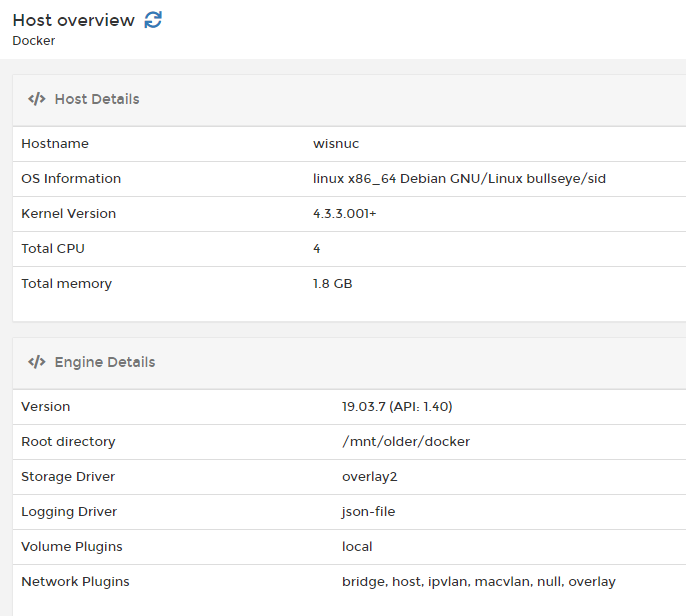The width and height of the screenshot is (686, 616).
Task: Click the code icon in Engine Details header
Action: [x=37, y=362]
